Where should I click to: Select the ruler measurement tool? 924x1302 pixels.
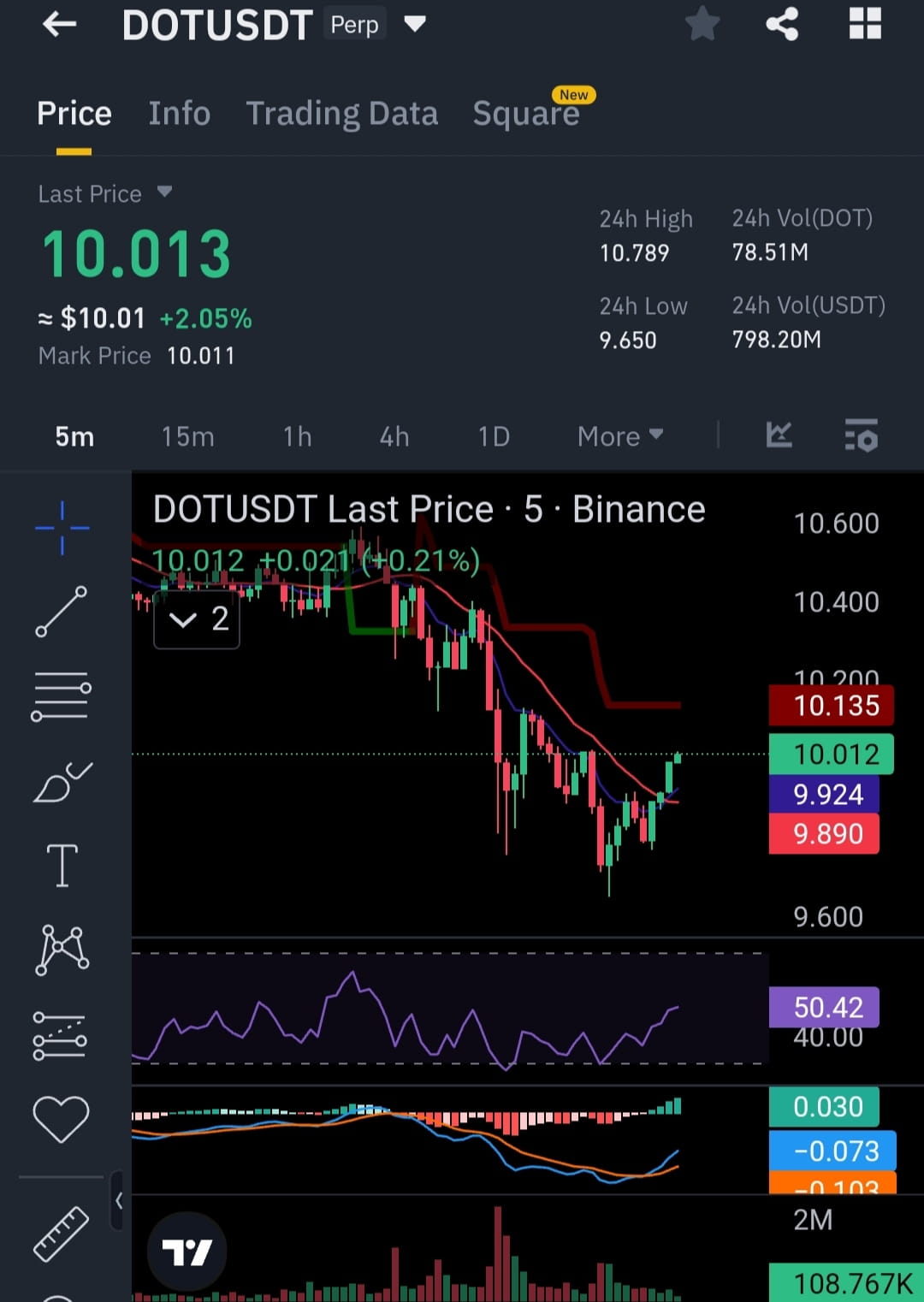pos(61,1232)
